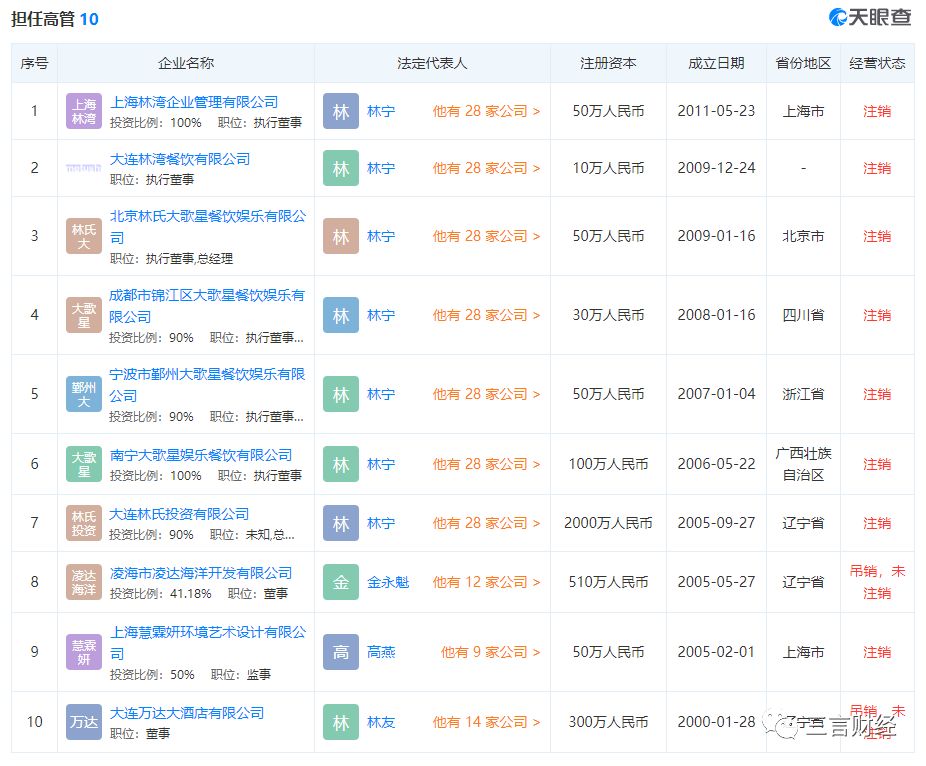Expand '他有 28 家公司' in 宁波市鄞州 row
926x766 pixels.
click(x=486, y=394)
